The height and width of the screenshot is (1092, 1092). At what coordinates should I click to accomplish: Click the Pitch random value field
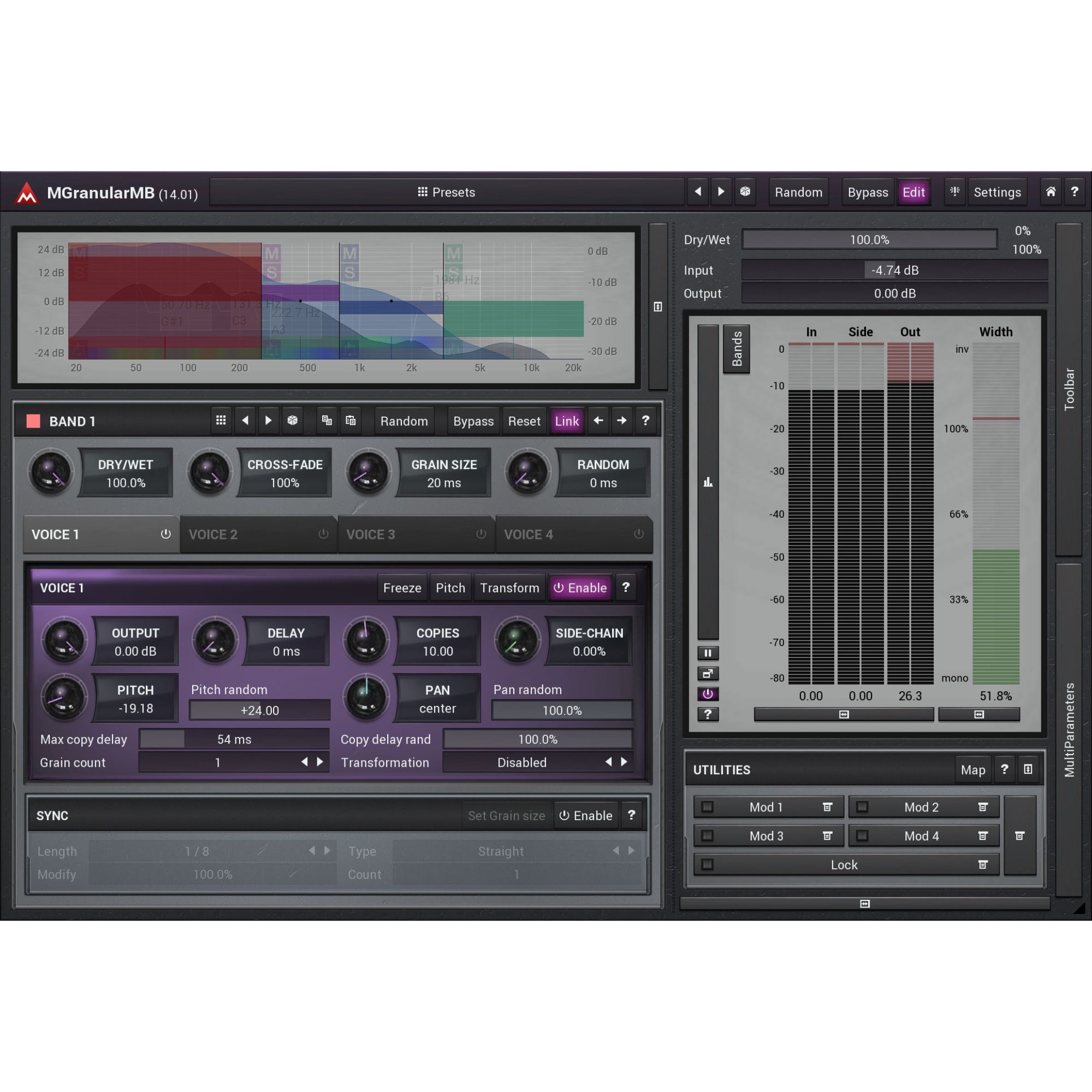tap(259, 710)
